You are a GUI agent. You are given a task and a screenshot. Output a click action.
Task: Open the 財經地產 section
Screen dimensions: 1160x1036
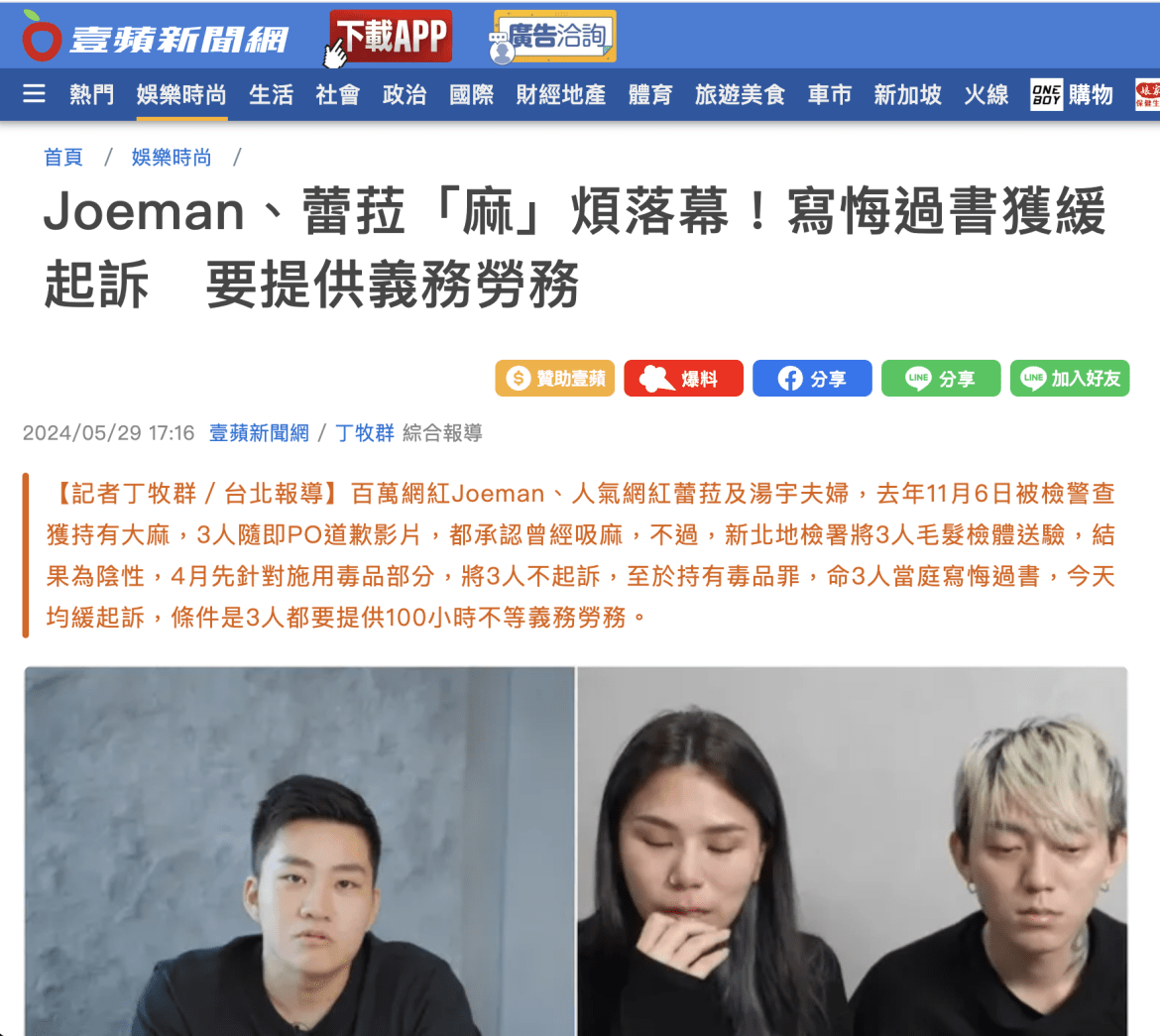tap(561, 95)
